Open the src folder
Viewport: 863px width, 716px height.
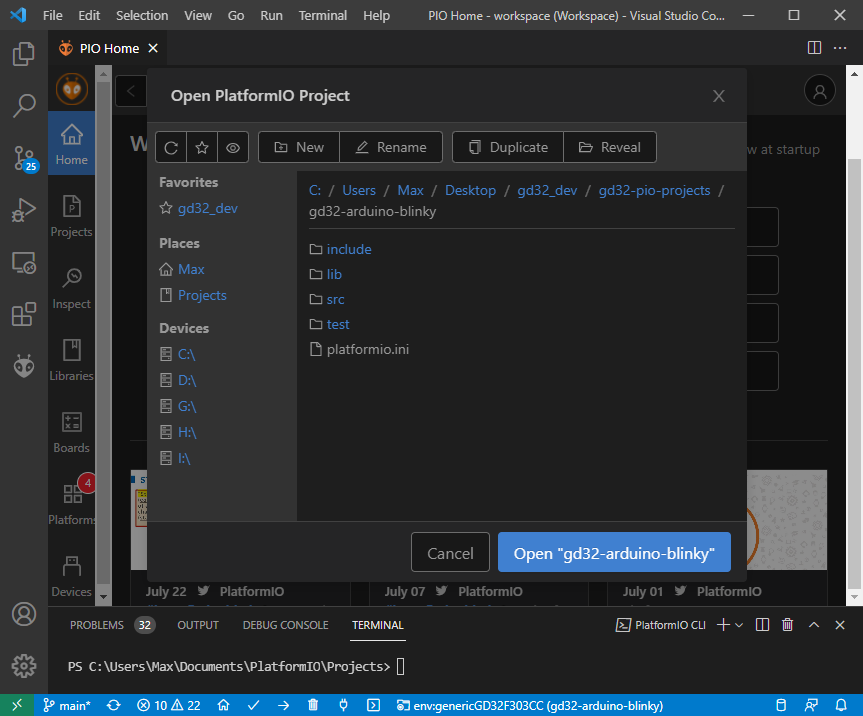tap(335, 299)
